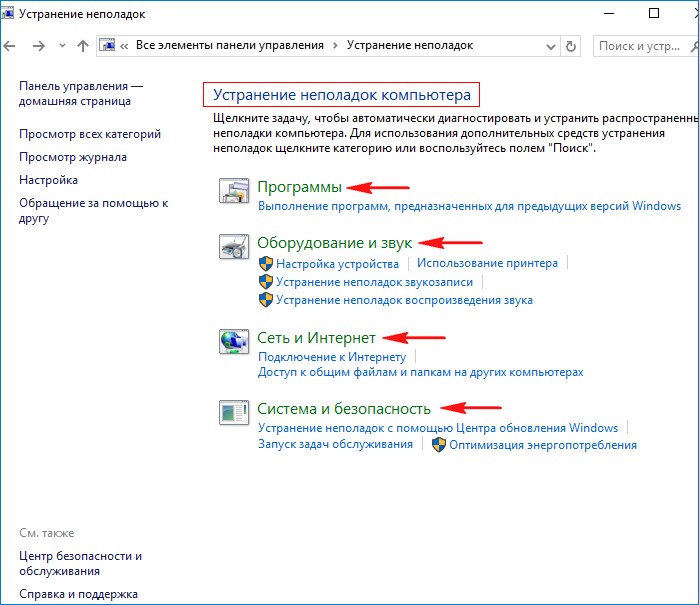Open the Система и безопасность heading
Image resolution: width=699 pixels, height=605 pixels.
[x=344, y=408]
